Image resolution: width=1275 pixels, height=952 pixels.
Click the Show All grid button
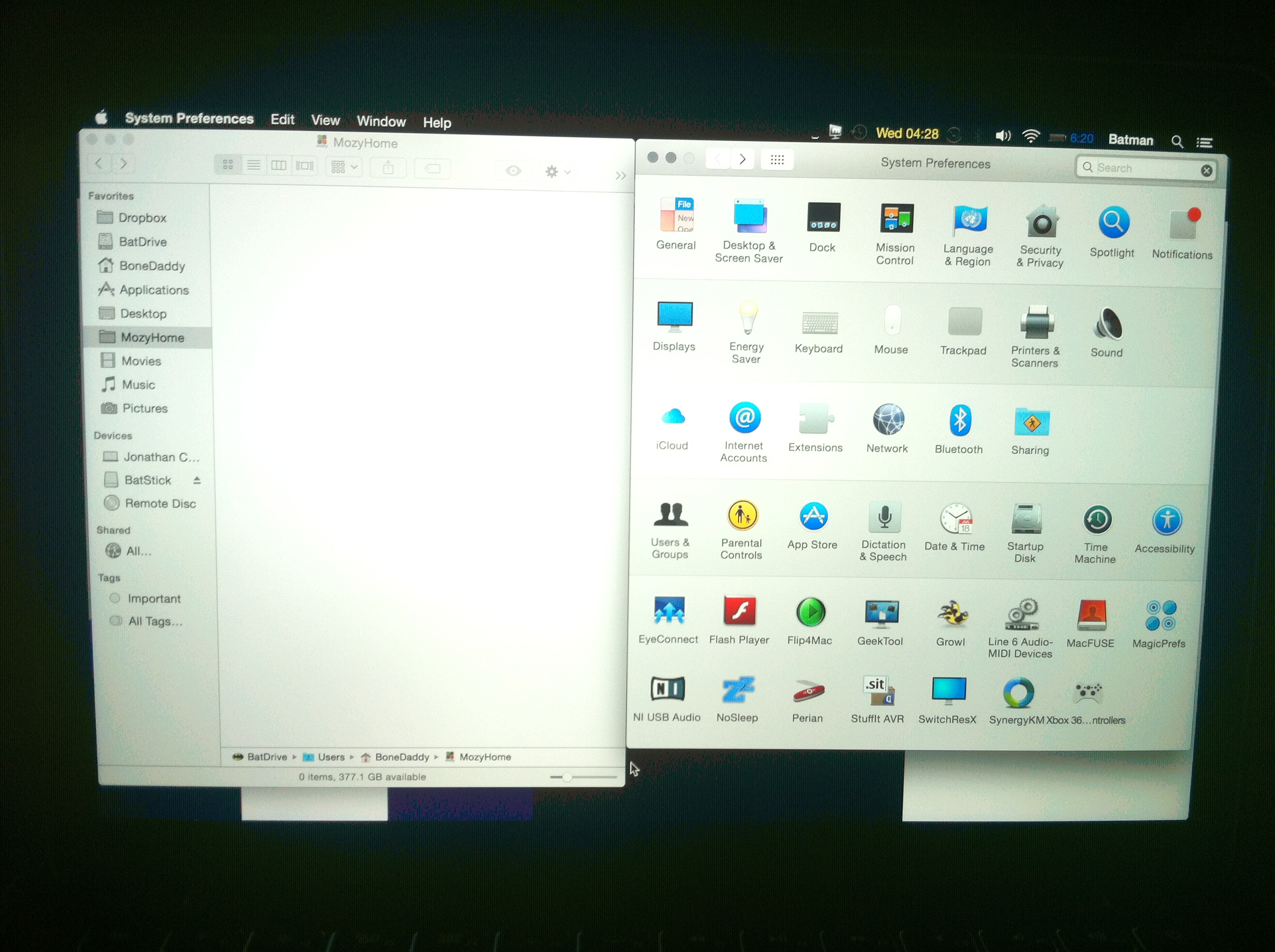(776, 160)
